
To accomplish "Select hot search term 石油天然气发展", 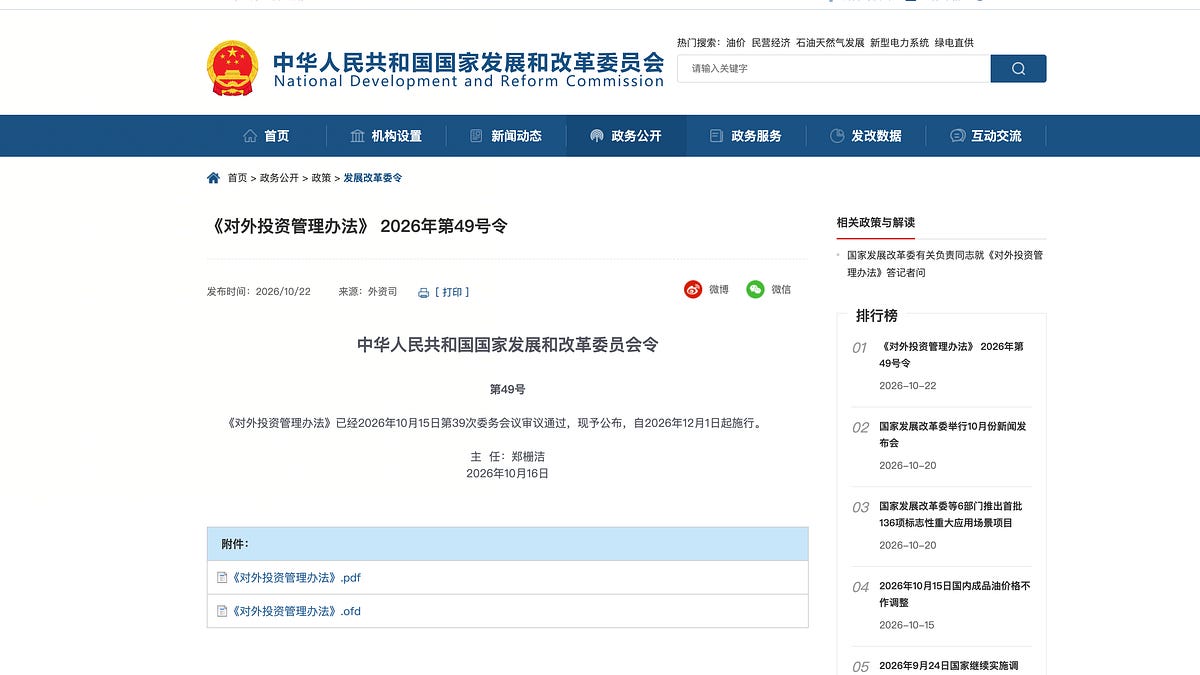I will (830, 43).
